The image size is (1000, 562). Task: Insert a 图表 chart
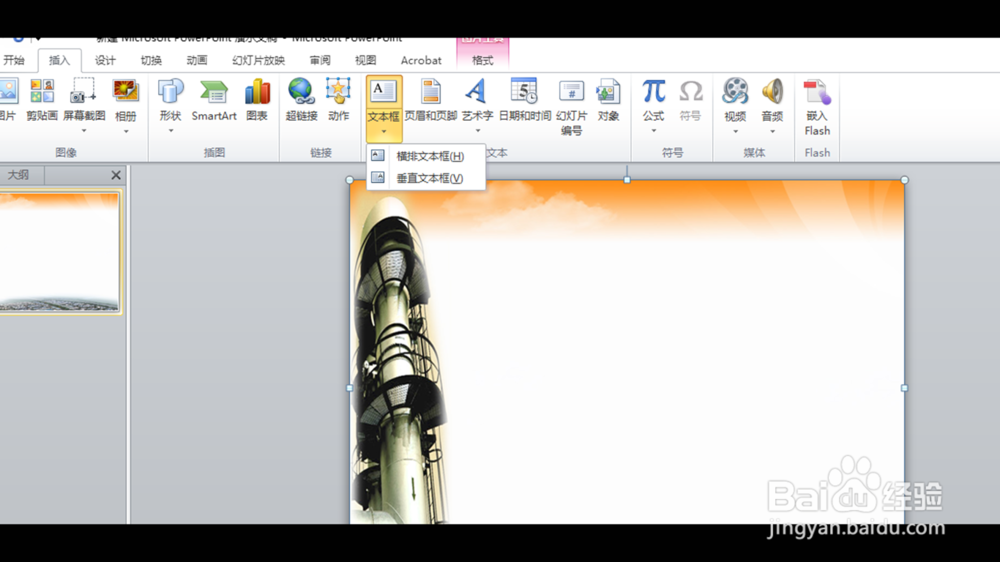tap(257, 100)
